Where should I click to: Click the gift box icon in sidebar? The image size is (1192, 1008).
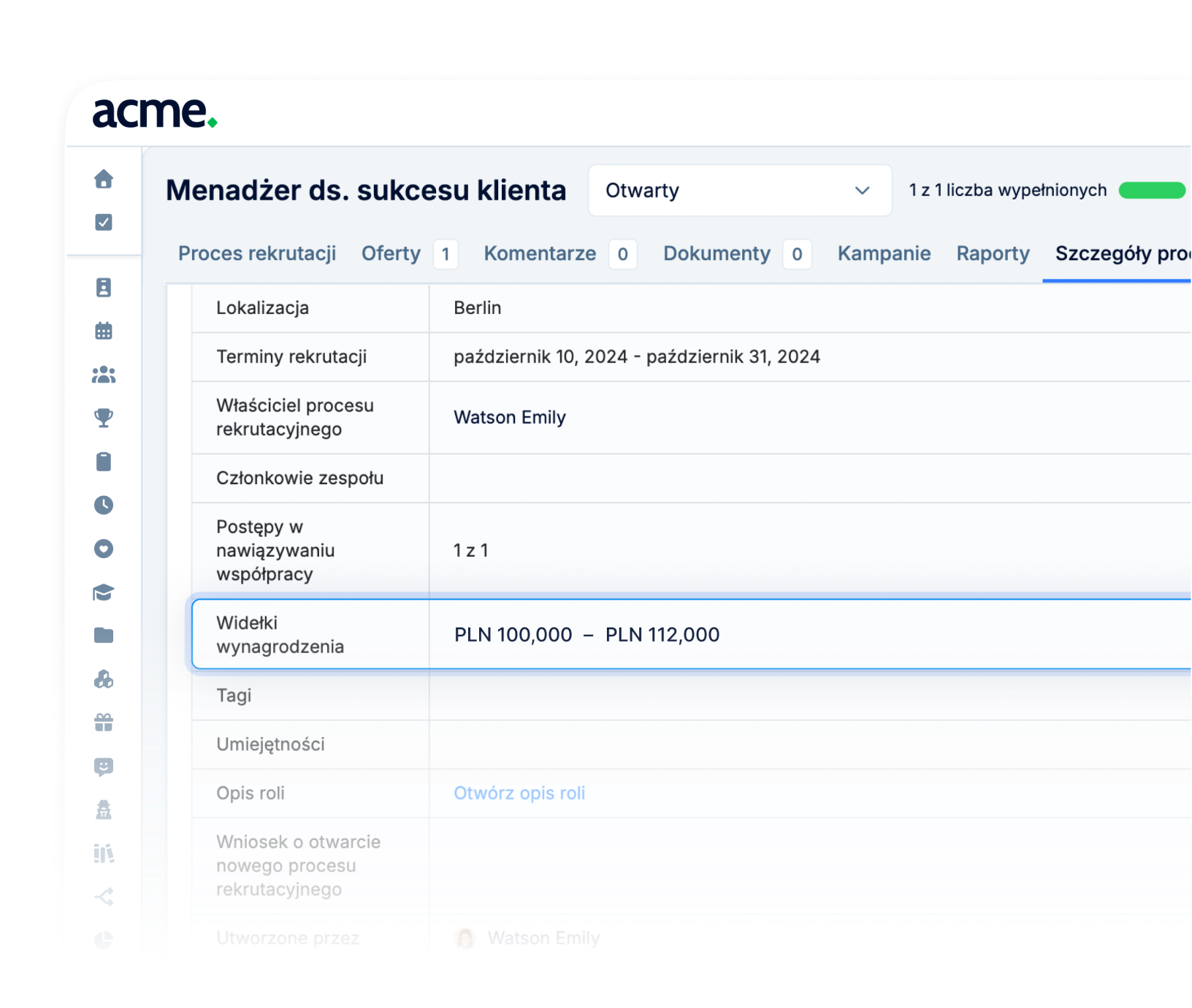coord(104,722)
